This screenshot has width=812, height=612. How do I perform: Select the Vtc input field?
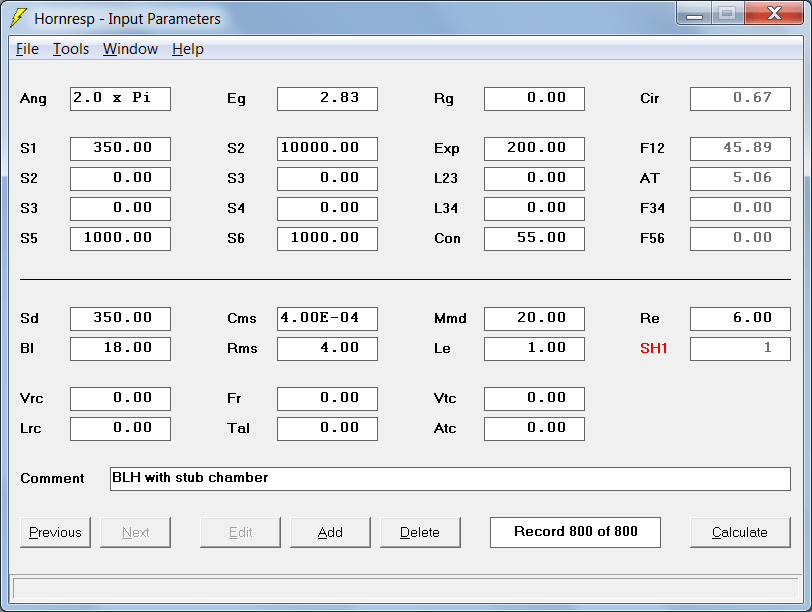coord(534,399)
